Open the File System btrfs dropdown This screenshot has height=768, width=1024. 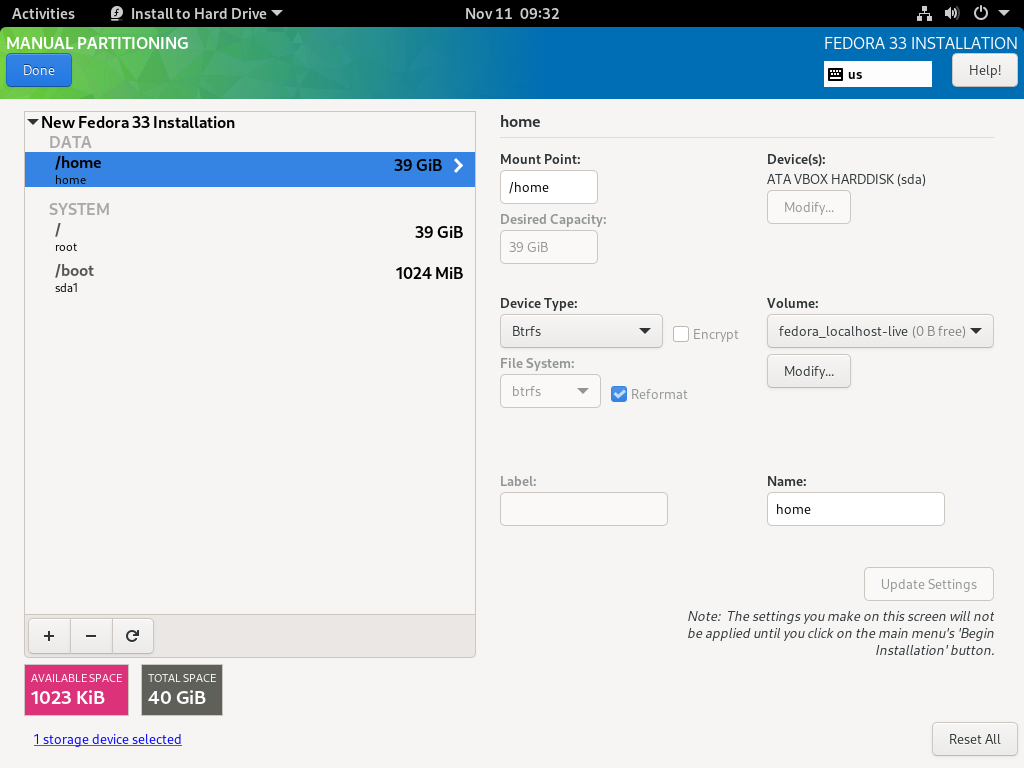(550, 391)
